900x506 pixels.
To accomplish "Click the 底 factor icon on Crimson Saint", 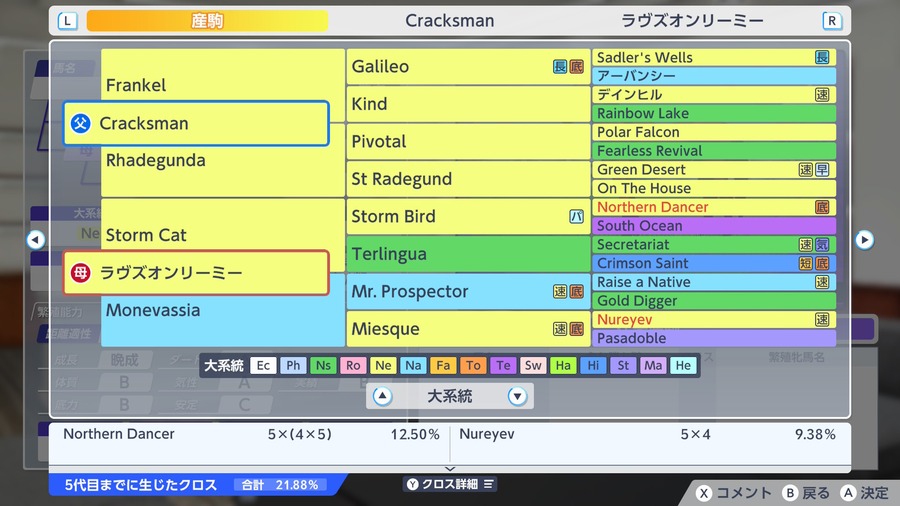I will coord(822,263).
